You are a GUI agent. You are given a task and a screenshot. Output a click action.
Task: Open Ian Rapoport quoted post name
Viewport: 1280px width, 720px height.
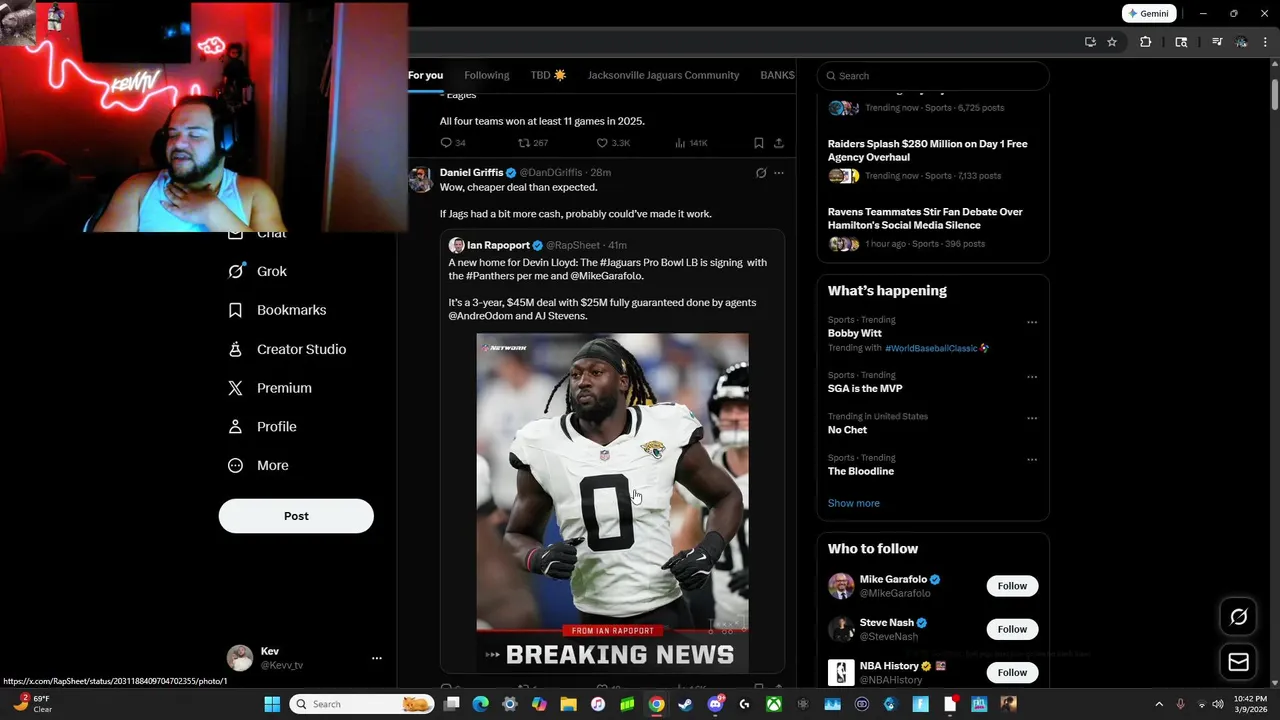498,245
